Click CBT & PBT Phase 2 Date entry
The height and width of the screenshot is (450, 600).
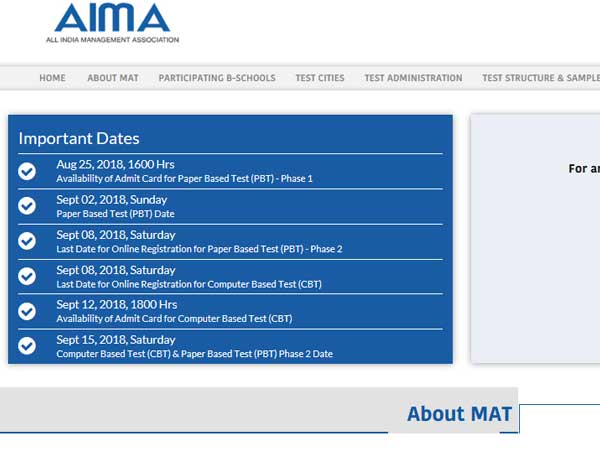point(194,354)
